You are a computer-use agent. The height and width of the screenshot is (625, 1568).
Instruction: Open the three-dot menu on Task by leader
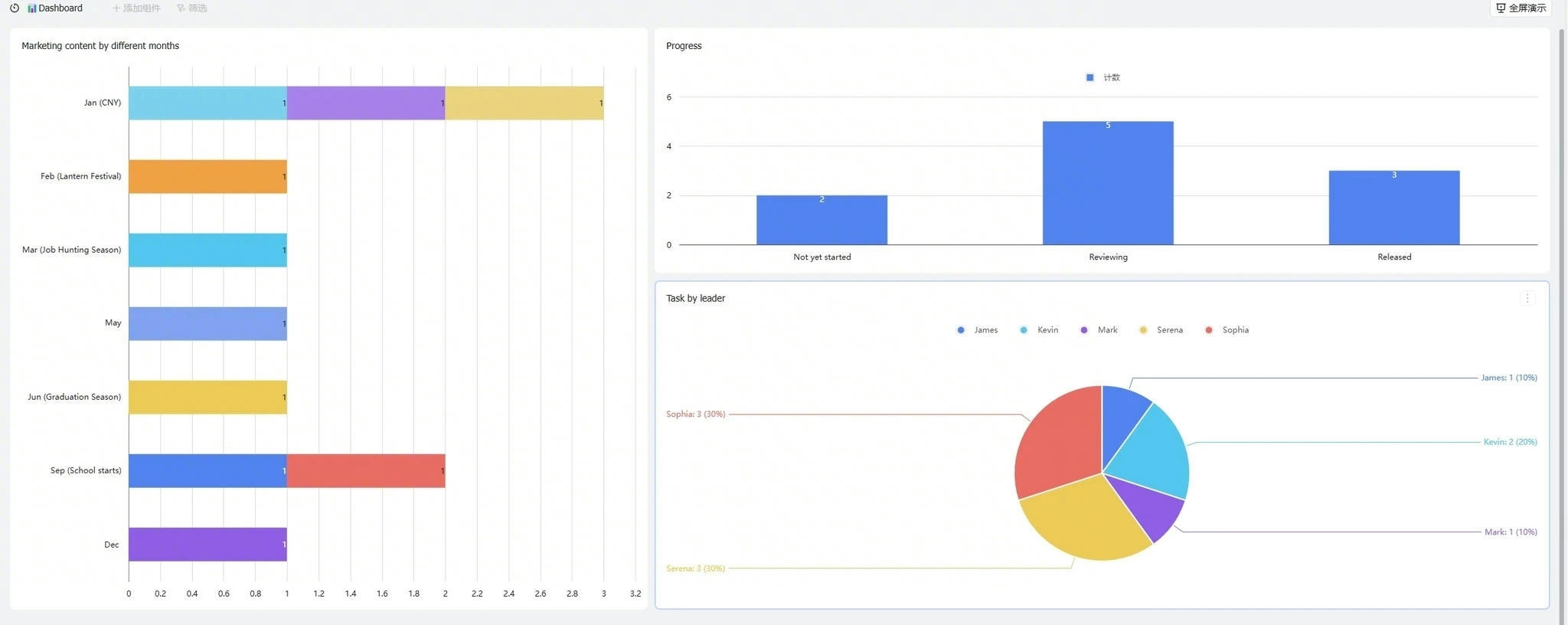pyautogui.click(x=1527, y=298)
